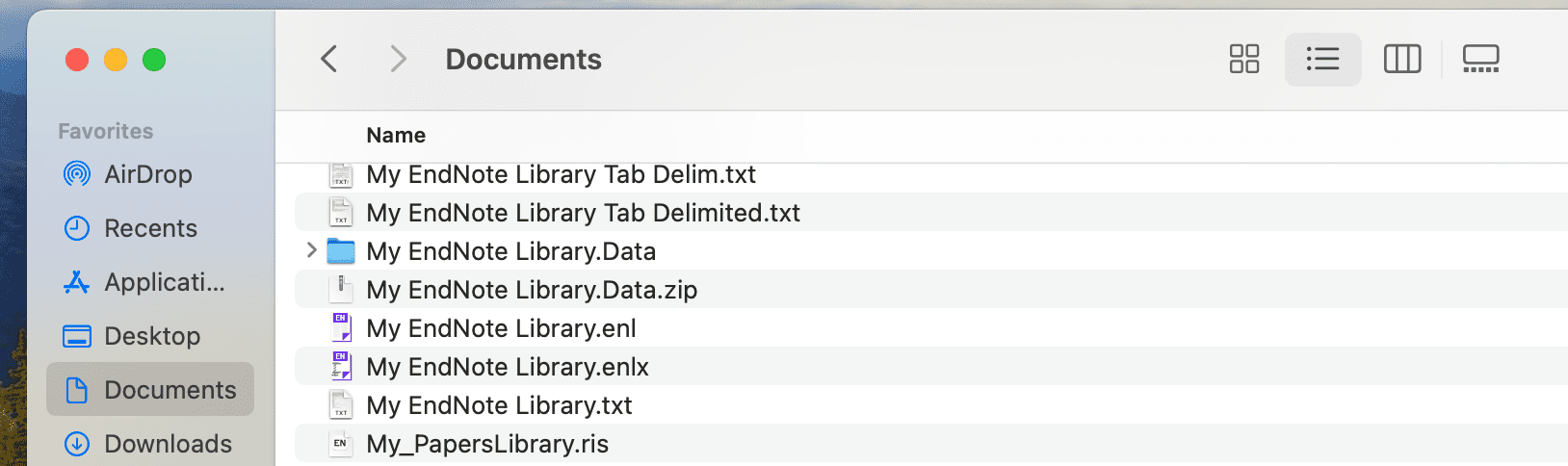
Task: Go back using the left chevron
Action: [328, 59]
